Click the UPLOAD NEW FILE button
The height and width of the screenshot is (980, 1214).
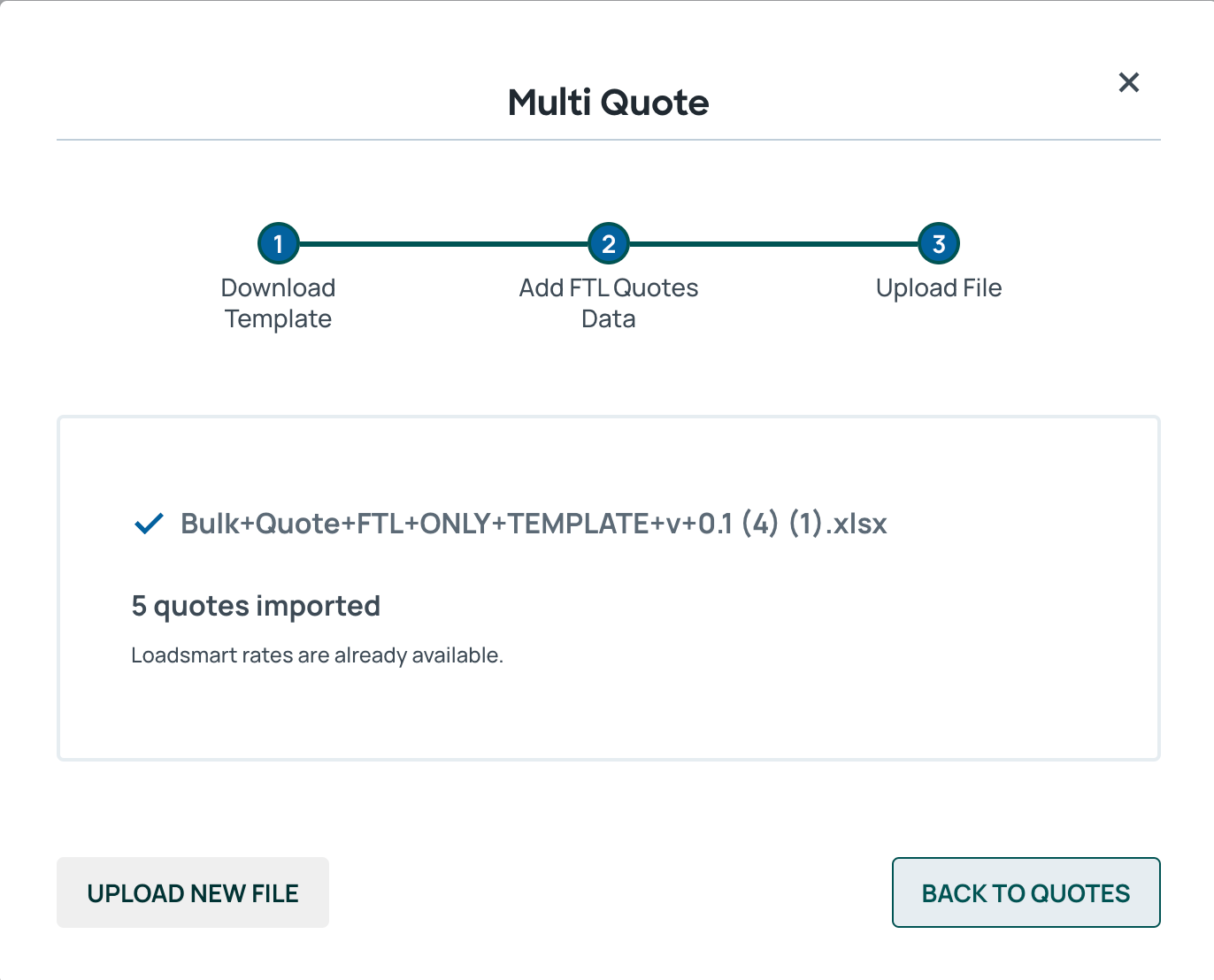click(x=193, y=892)
